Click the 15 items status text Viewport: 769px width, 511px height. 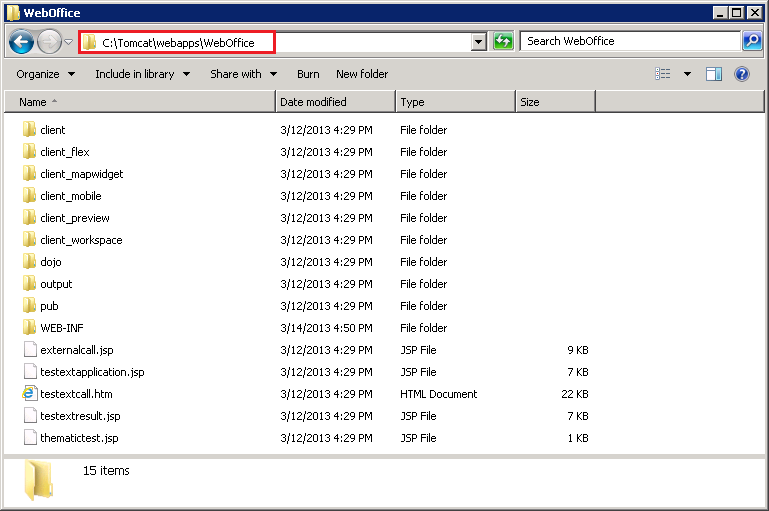point(106,471)
